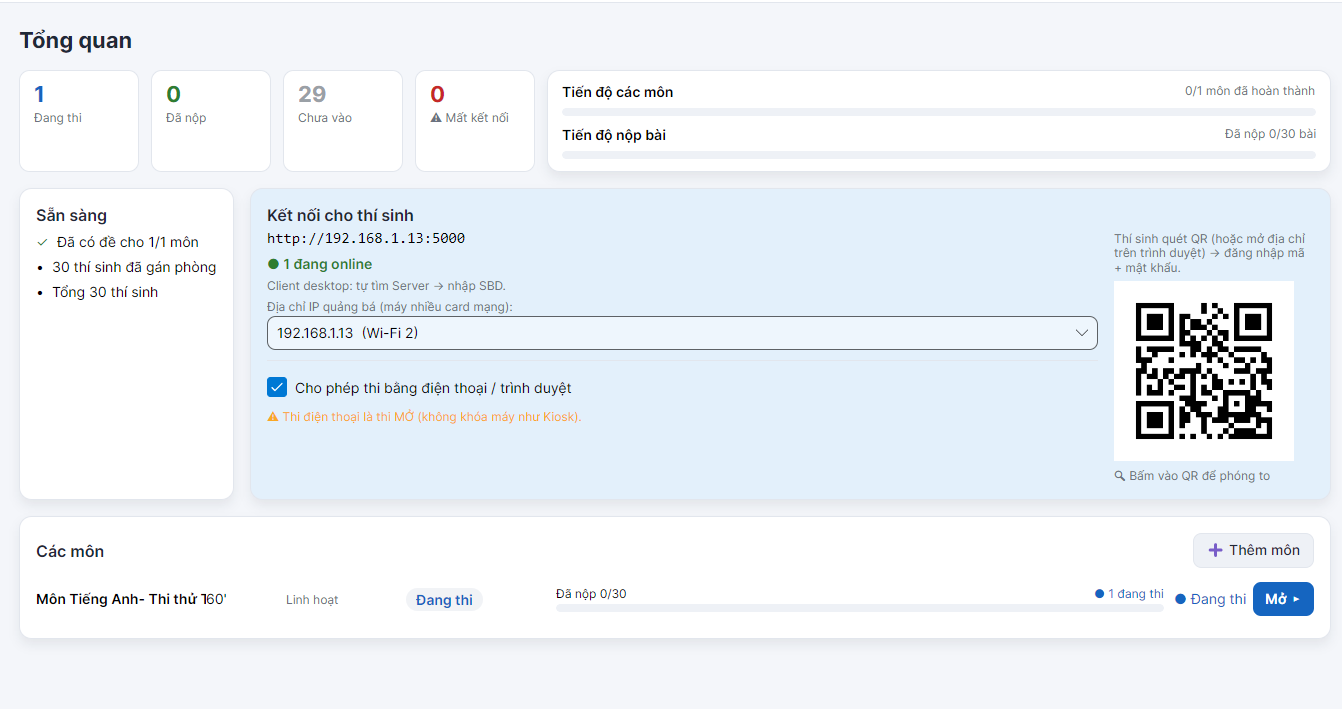Open the Môn Tiếng Anh exam with Mở
The height and width of the screenshot is (709, 1342).
coord(1283,599)
